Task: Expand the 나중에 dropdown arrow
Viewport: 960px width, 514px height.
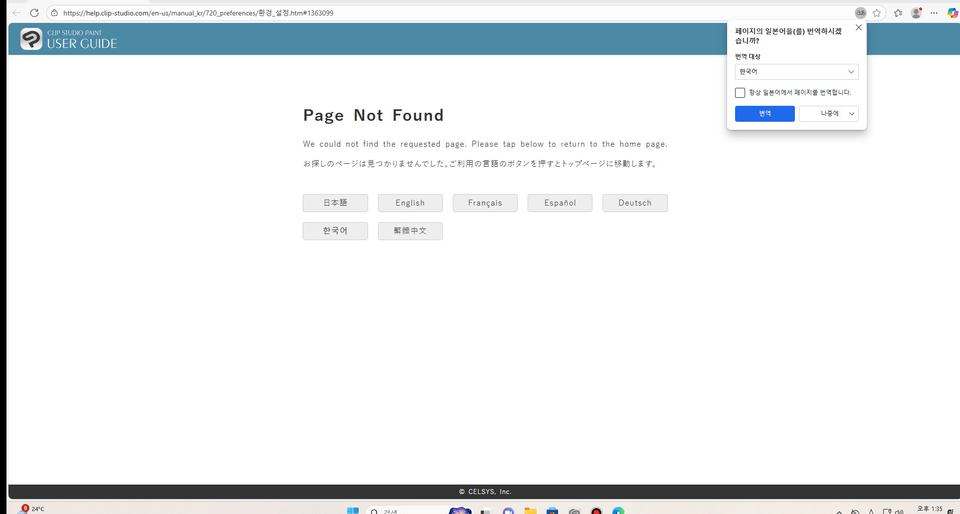Action: (851, 114)
